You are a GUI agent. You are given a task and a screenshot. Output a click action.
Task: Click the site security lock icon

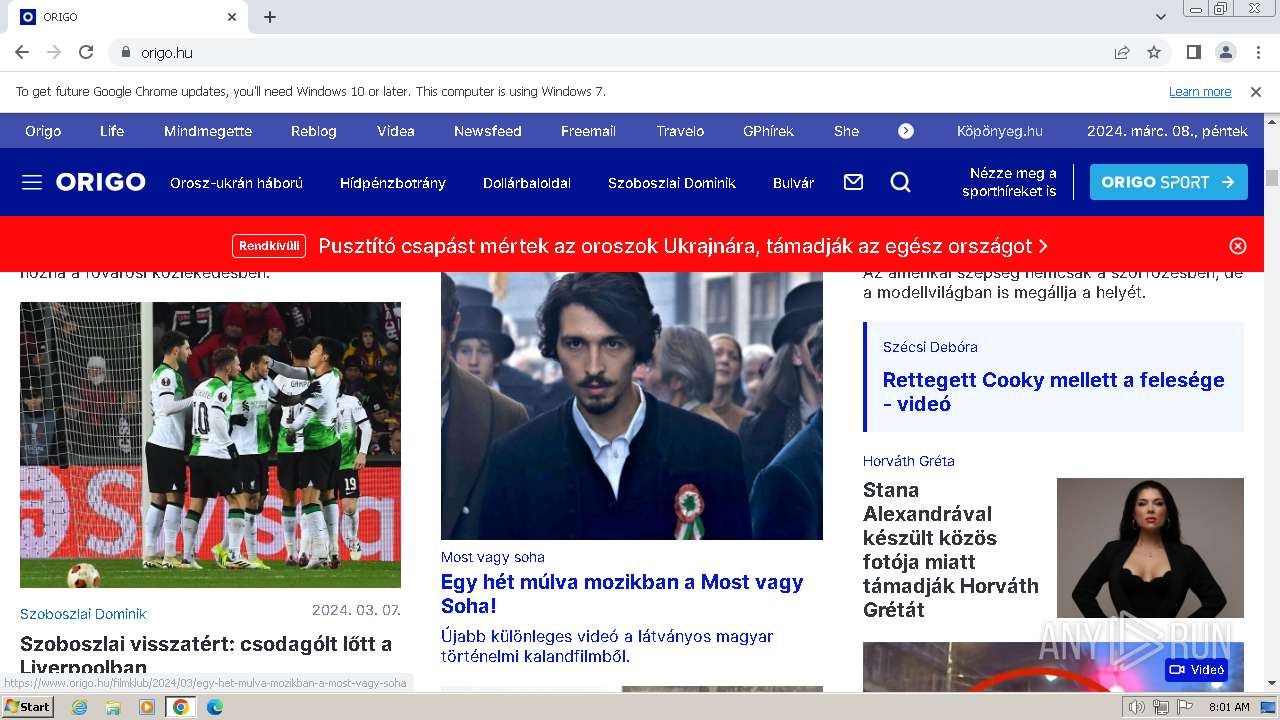coord(126,52)
